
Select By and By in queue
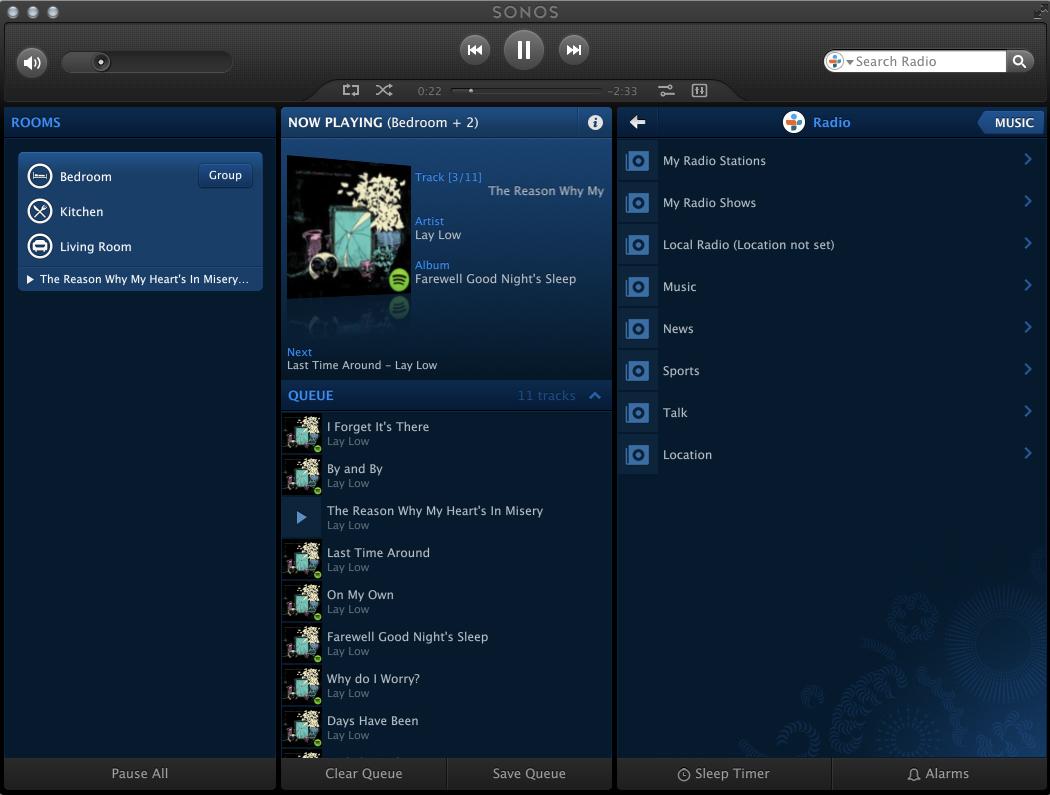(446, 476)
